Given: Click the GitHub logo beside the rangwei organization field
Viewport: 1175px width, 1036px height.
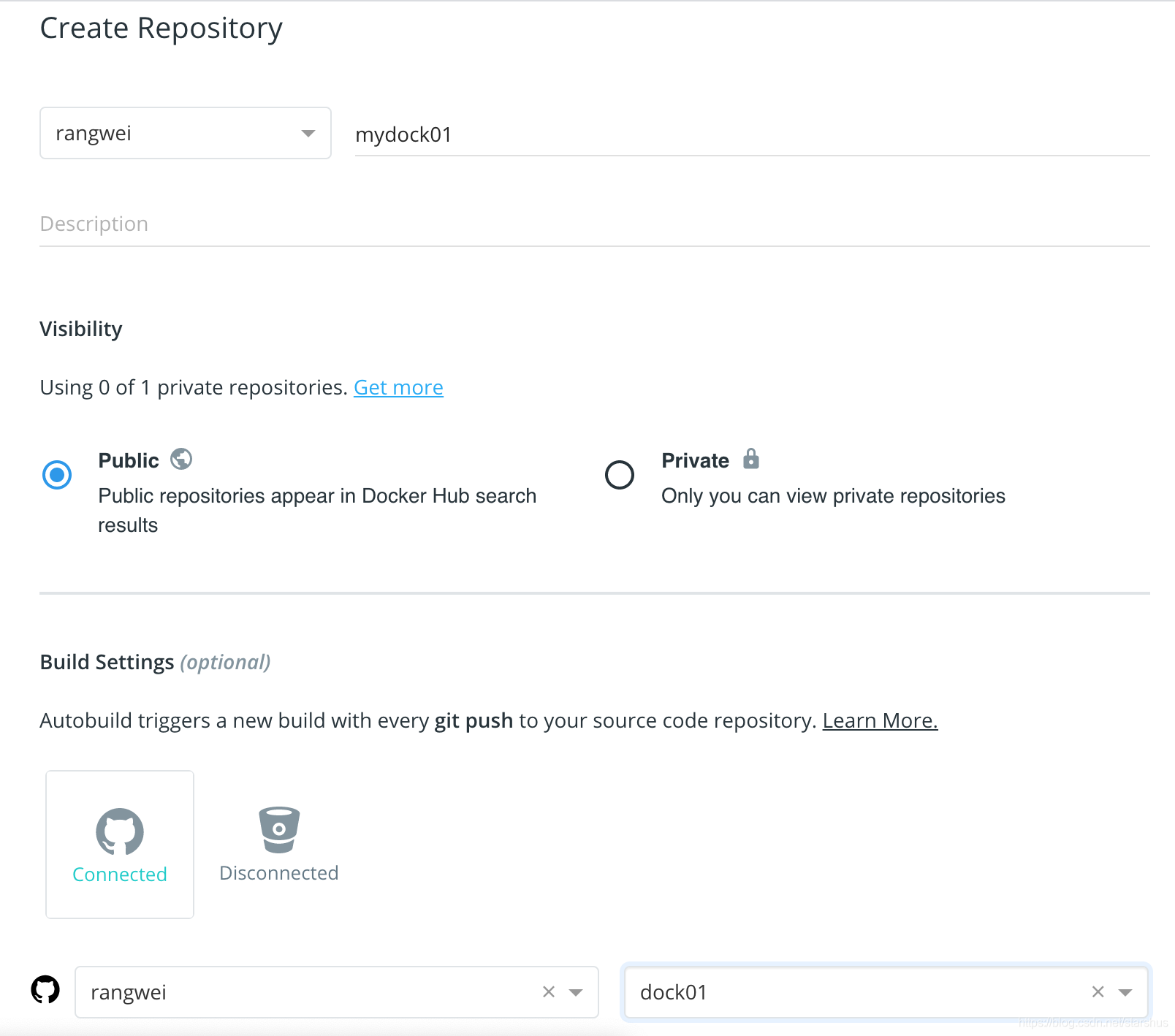Looking at the screenshot, I should [45, 990].
